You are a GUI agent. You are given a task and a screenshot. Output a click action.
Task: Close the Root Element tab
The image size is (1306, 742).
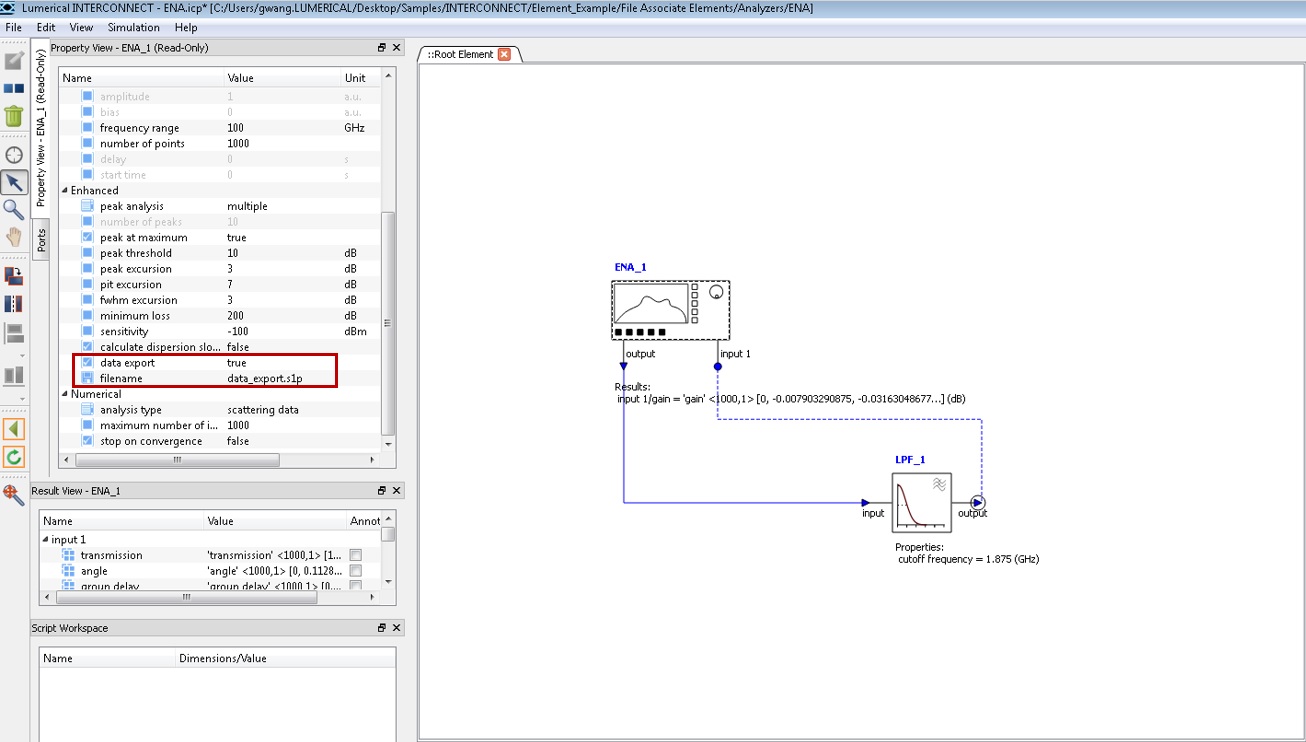(x=504, y=54)
